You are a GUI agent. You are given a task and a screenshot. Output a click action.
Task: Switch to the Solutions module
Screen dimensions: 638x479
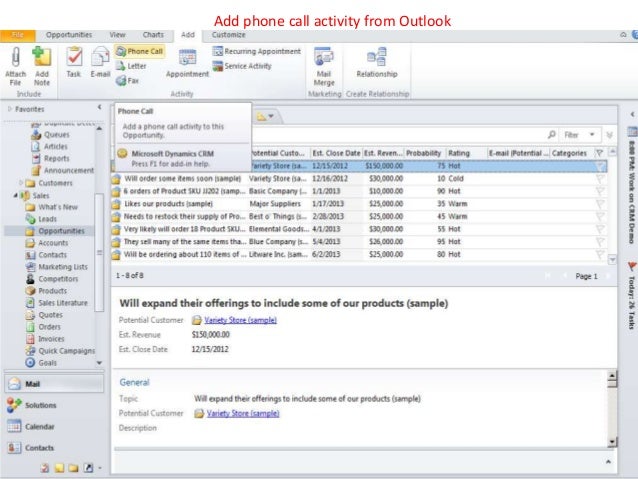(55, 405)
